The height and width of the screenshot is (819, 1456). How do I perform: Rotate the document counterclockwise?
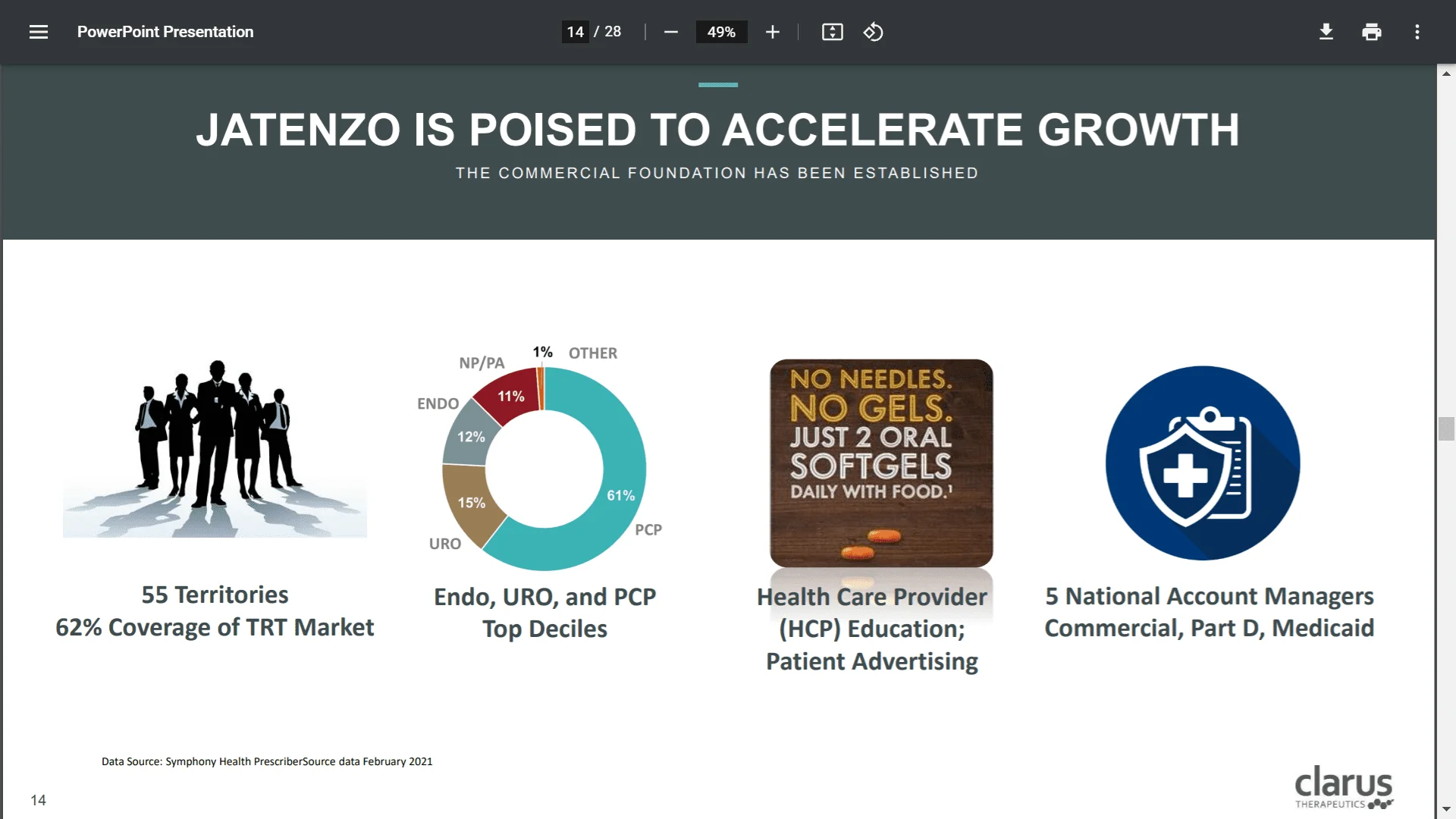tap(873, 32)
